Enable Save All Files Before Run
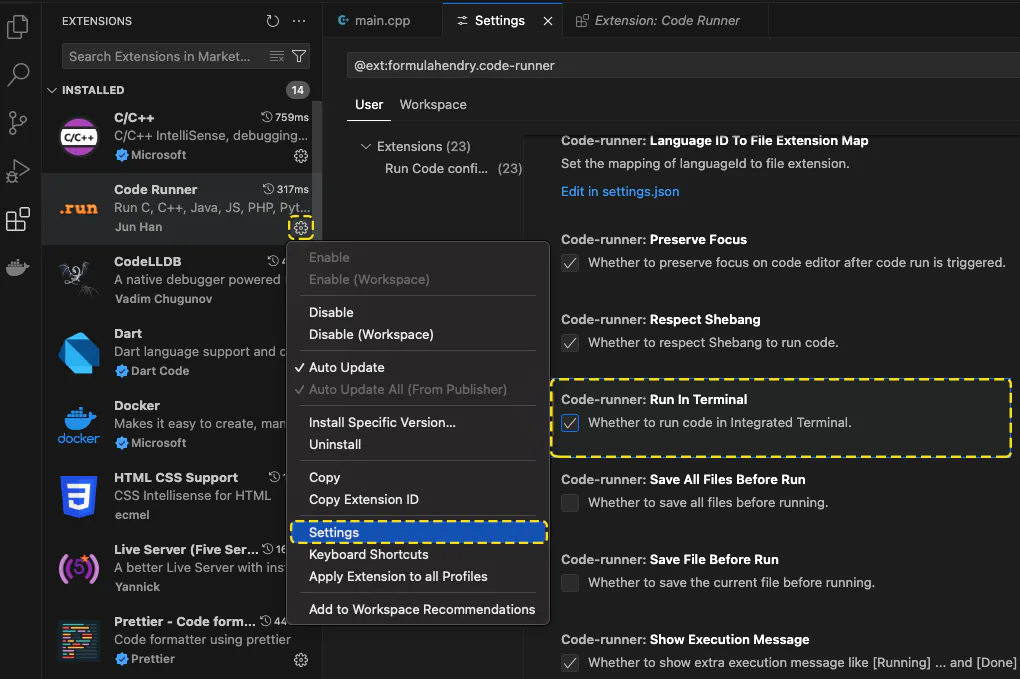This screenshot has height=679, width=1020. (570, 503)
